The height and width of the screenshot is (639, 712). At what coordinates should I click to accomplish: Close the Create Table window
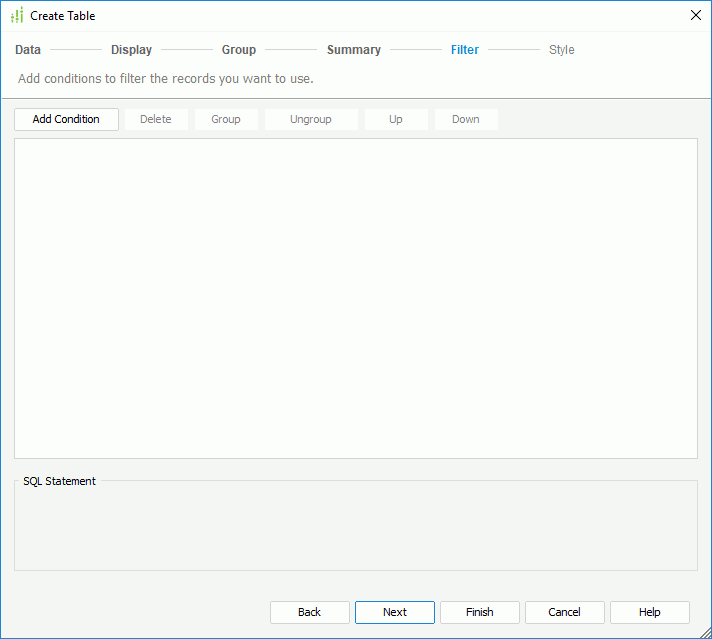click(x=696, y=15)
